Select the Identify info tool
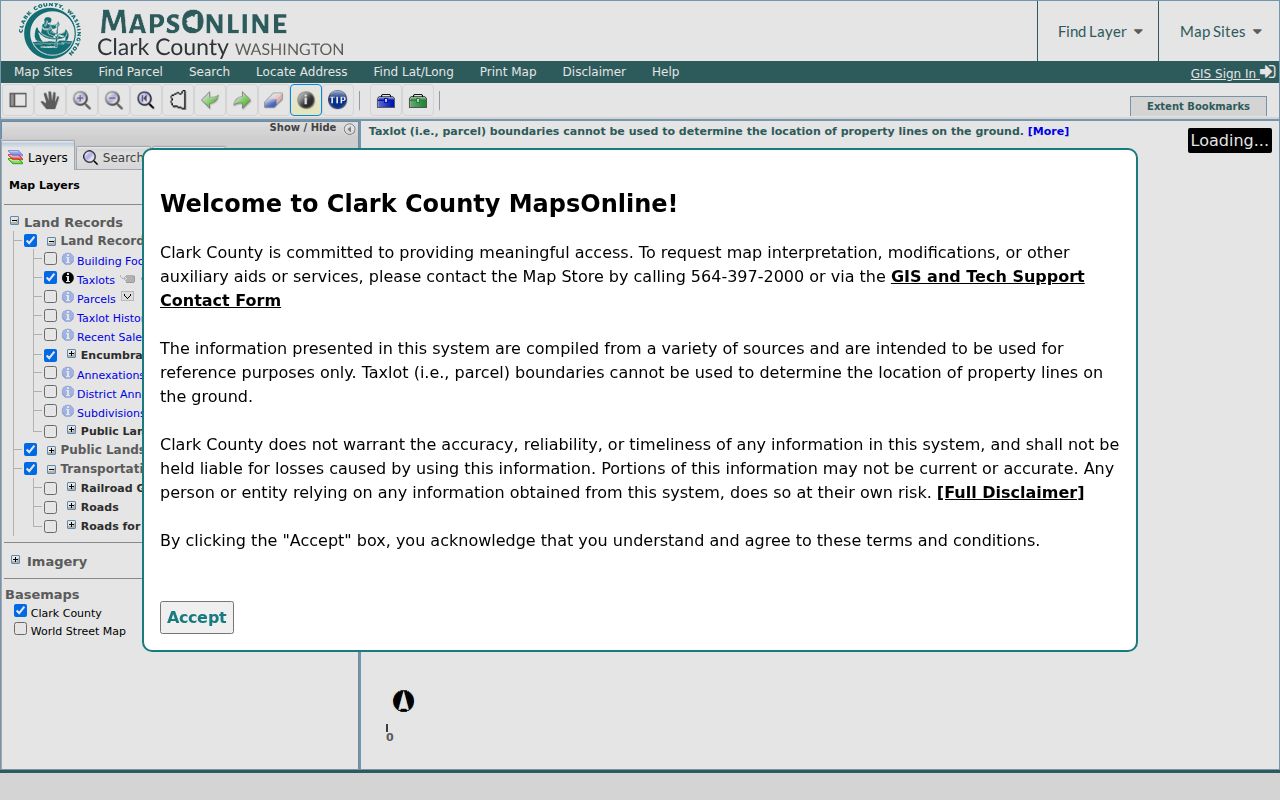 (306, 100)
